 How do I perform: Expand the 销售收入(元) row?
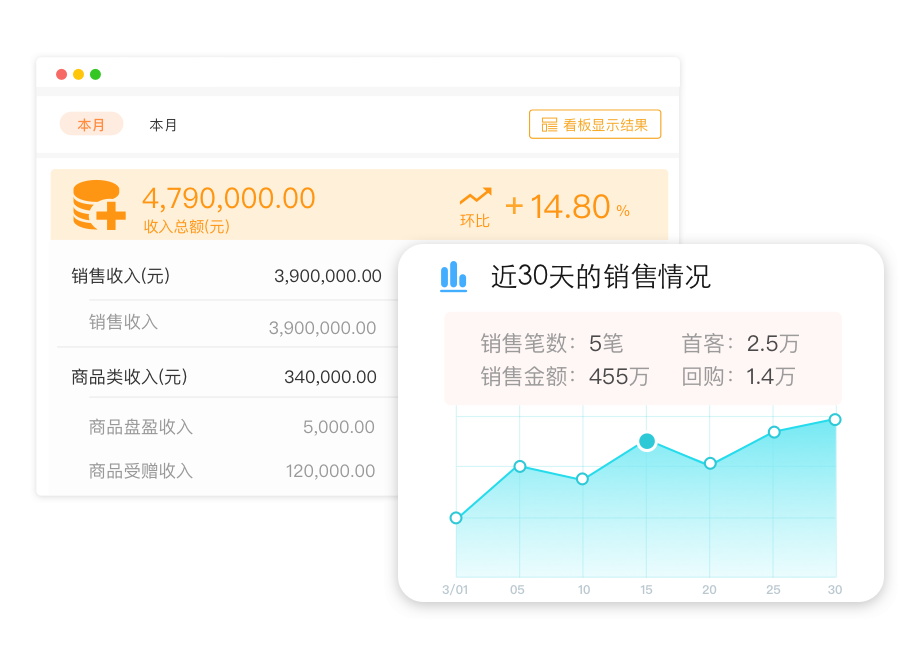point(121,276)
